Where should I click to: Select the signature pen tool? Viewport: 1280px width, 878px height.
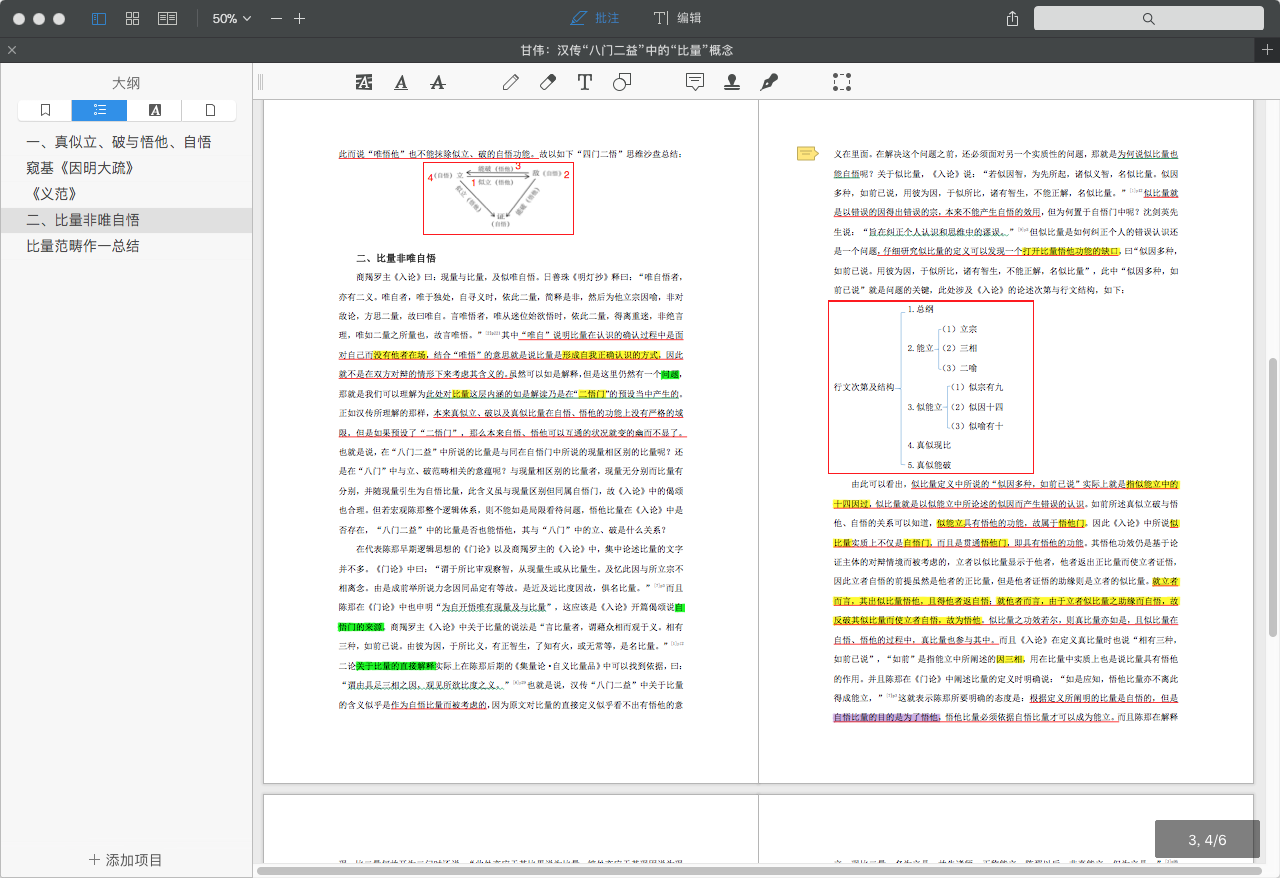click(x=769, y=82)
